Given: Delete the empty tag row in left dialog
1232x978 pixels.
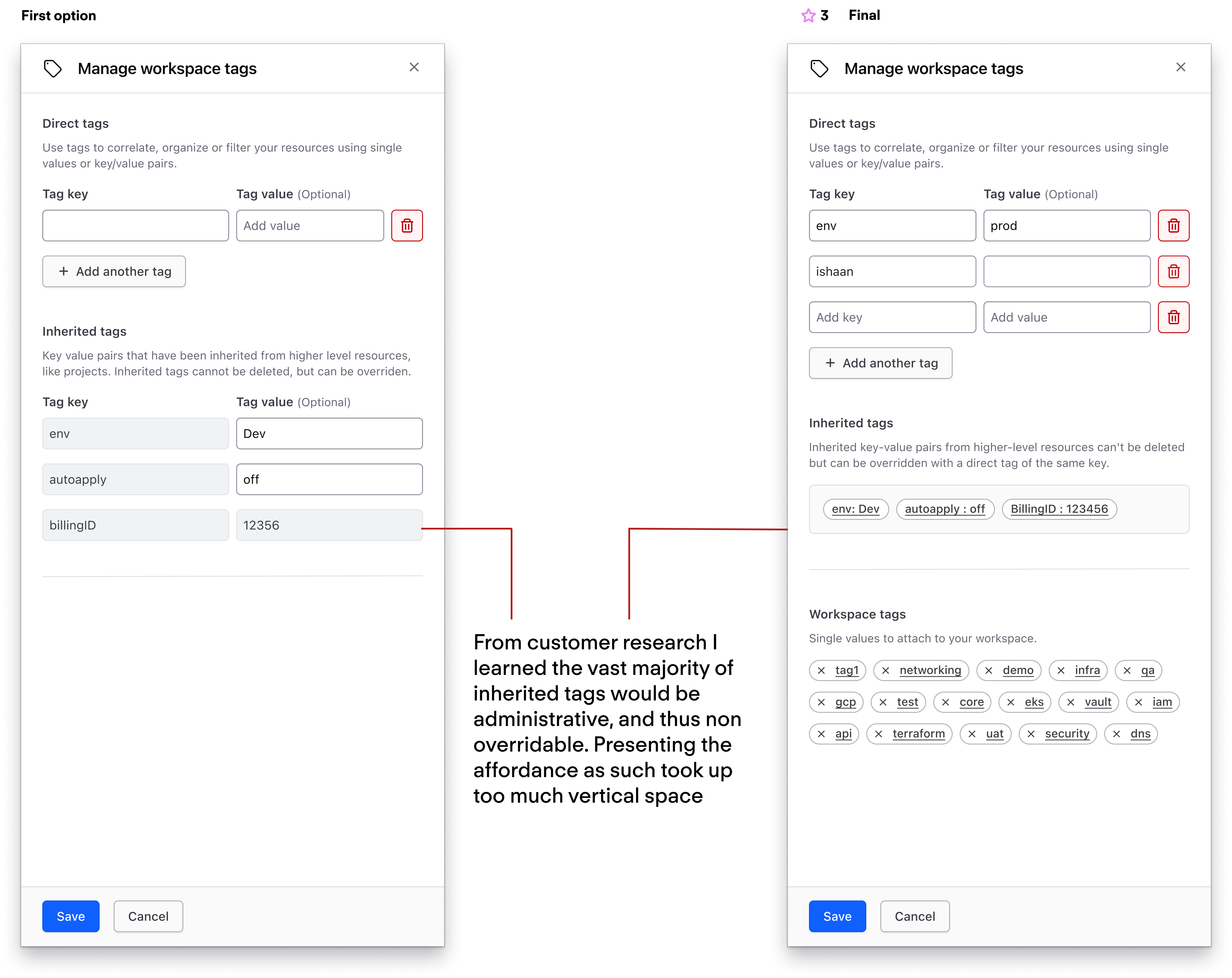Looking at the screenshot, I should click(x=407, y=226).
